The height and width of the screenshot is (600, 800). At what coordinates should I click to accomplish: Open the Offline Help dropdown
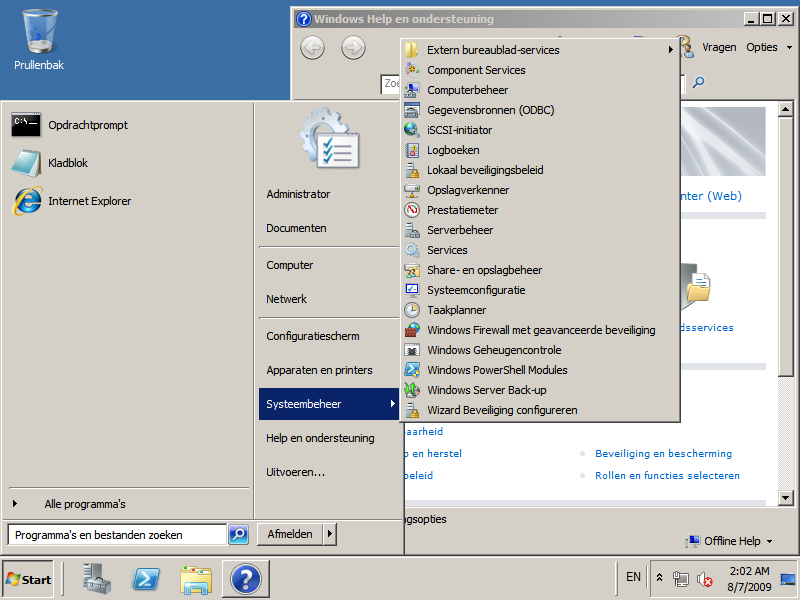pyautogui.click(x=728, y=541)
